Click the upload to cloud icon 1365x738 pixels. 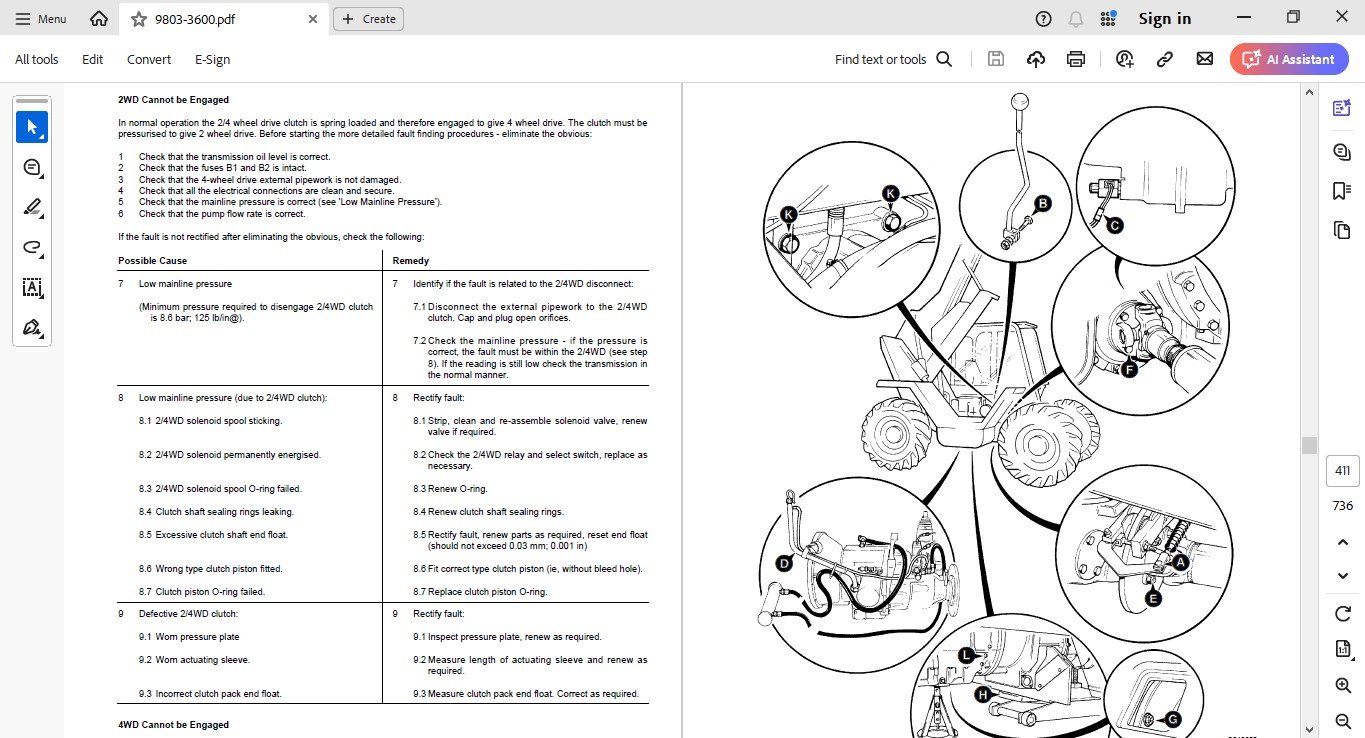(x=1036, y=59)
